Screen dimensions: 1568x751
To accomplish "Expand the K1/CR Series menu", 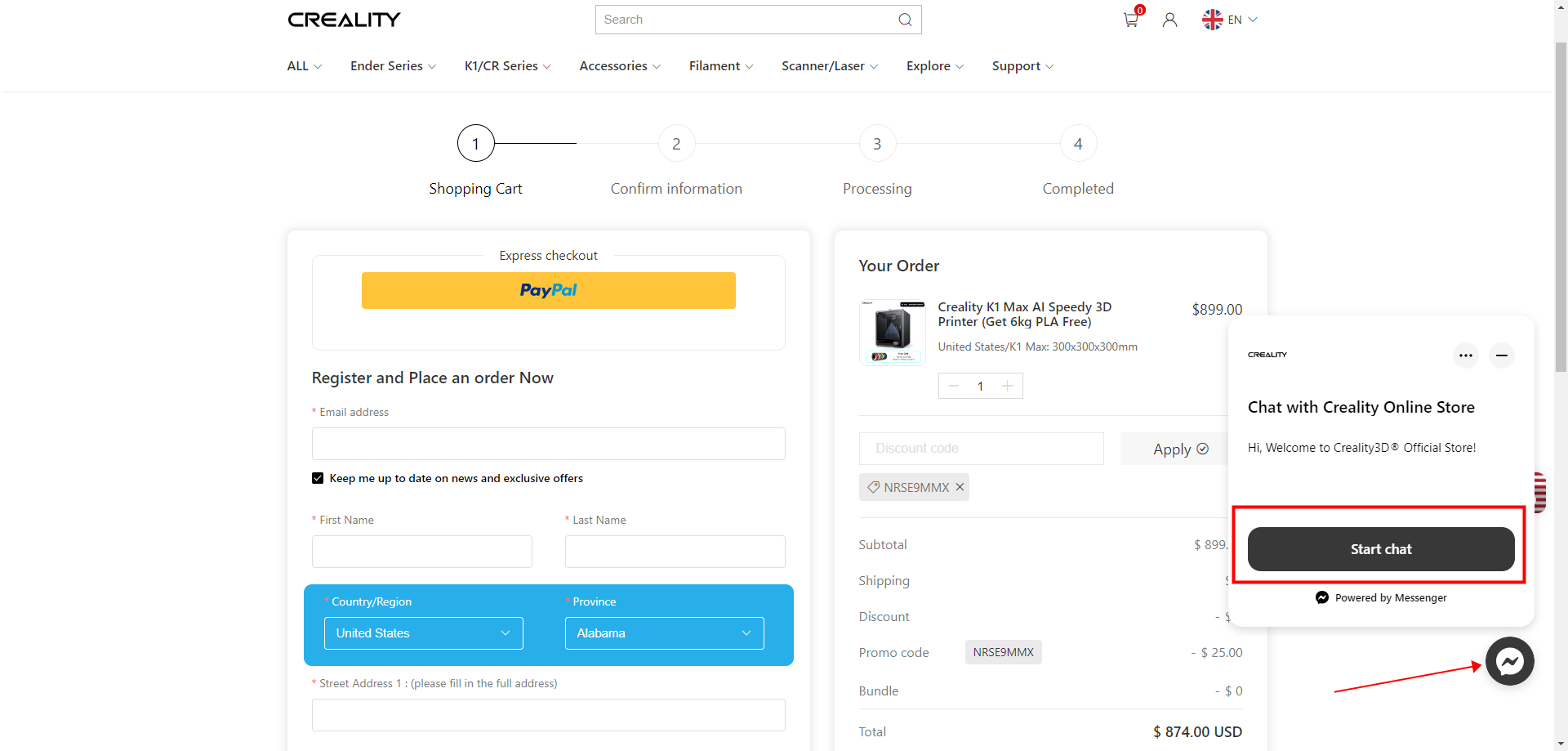I will (x=507, y=66).
